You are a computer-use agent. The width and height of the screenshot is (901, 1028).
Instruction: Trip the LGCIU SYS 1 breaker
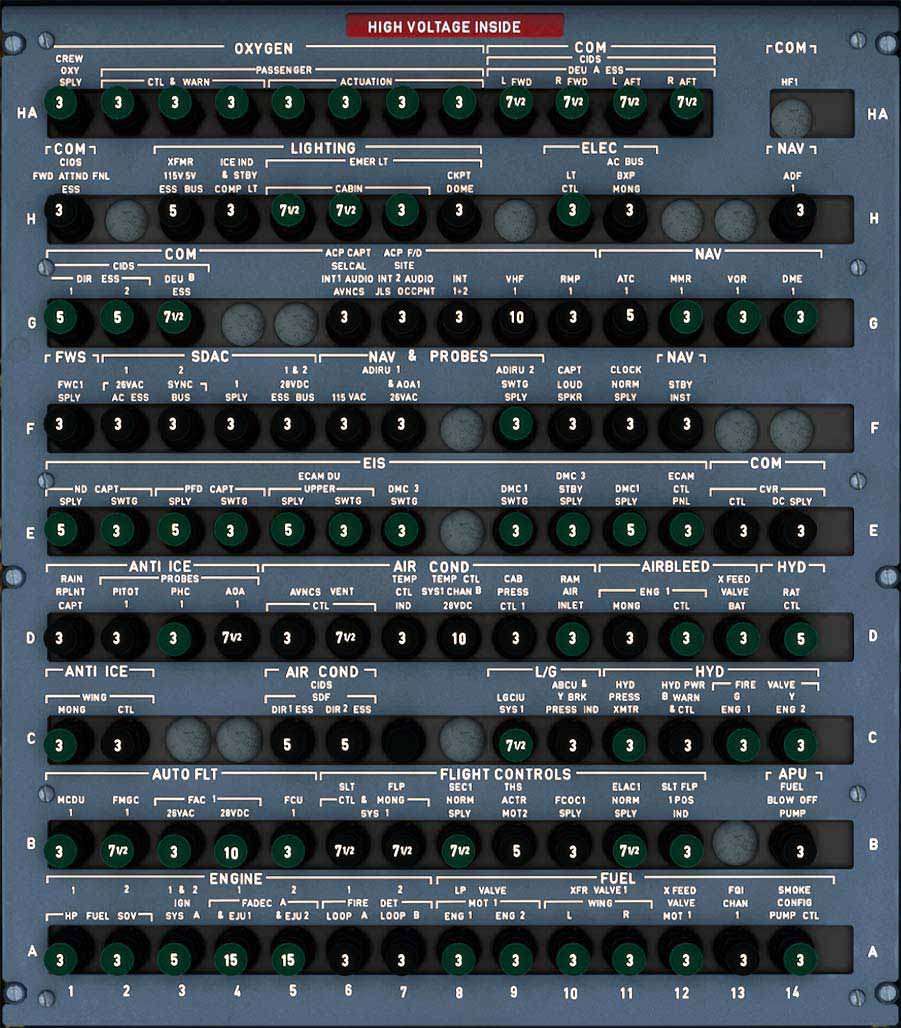(515, 744)
